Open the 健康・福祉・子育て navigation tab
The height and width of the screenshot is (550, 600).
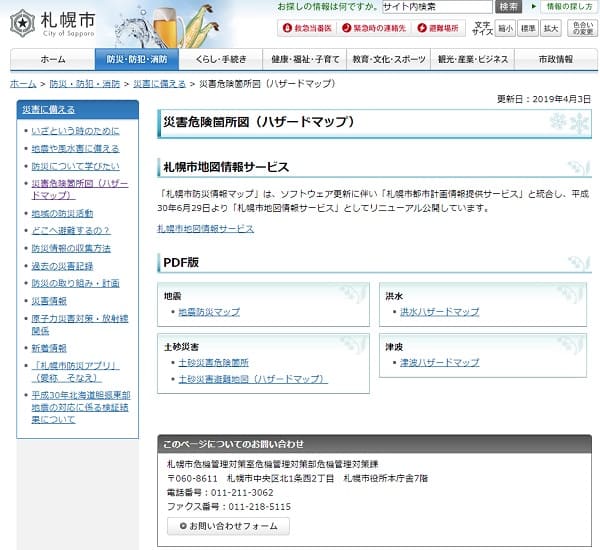(x=305, y=59)
